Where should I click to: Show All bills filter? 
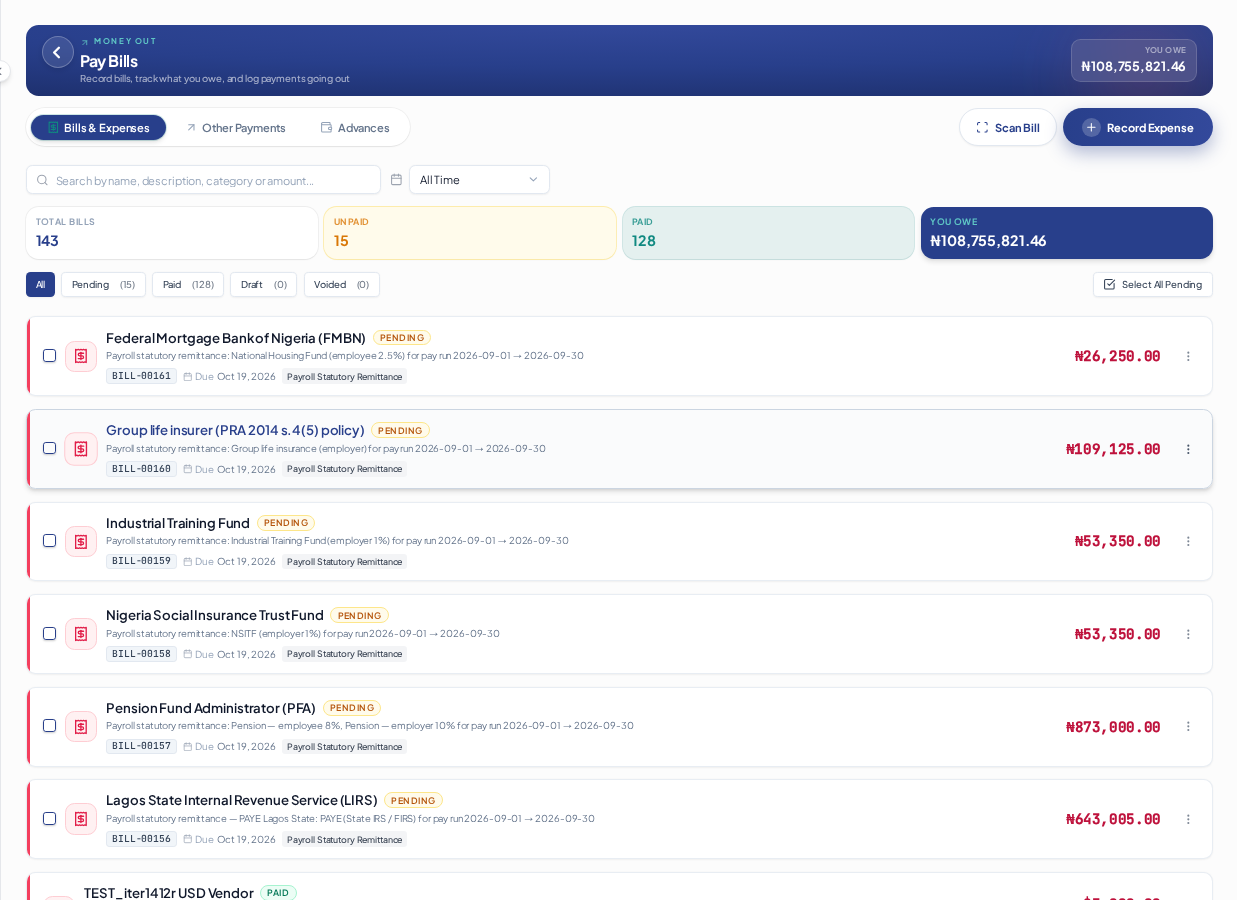coord(40,285)
